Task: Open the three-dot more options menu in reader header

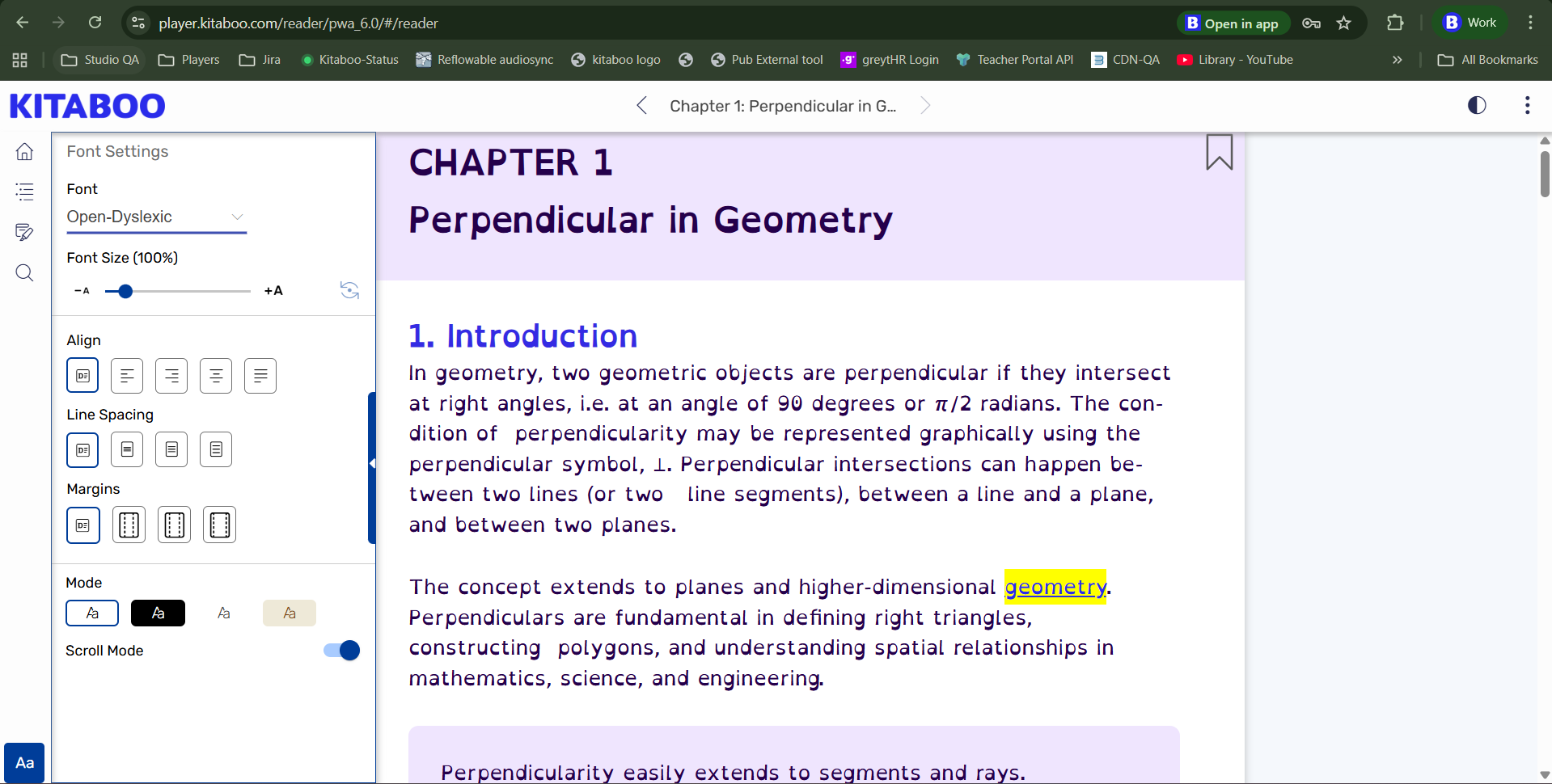Action: (1527, 106)
